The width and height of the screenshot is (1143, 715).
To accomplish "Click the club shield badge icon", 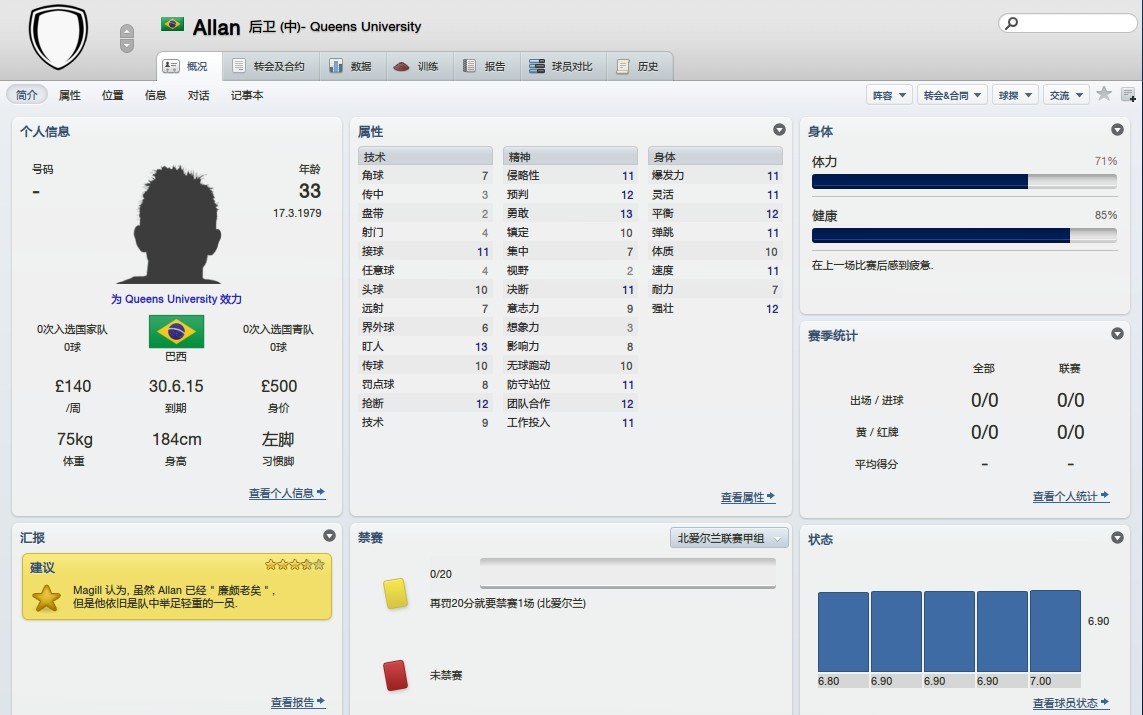I will pyautogui.click(x=58, y=36).
